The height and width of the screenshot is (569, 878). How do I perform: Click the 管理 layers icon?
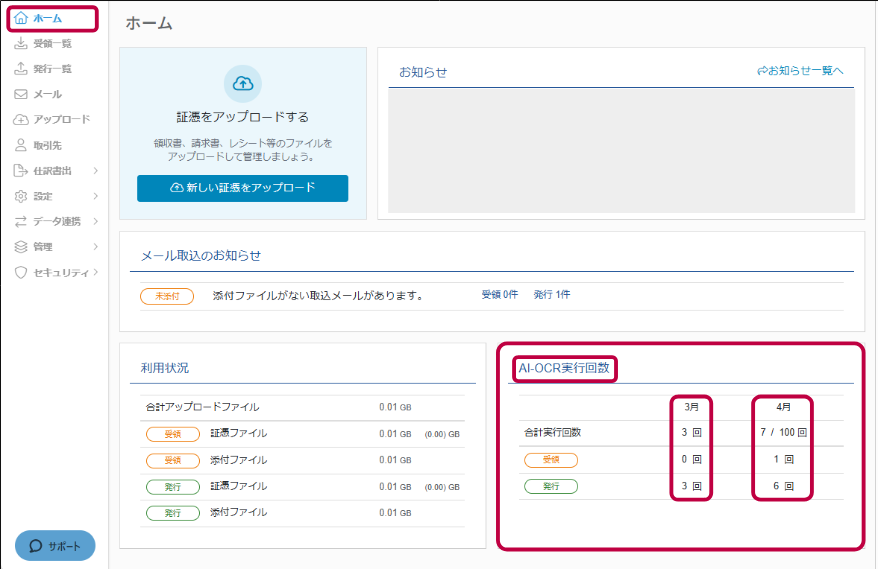pyautogui.click(x=21, y=246)
